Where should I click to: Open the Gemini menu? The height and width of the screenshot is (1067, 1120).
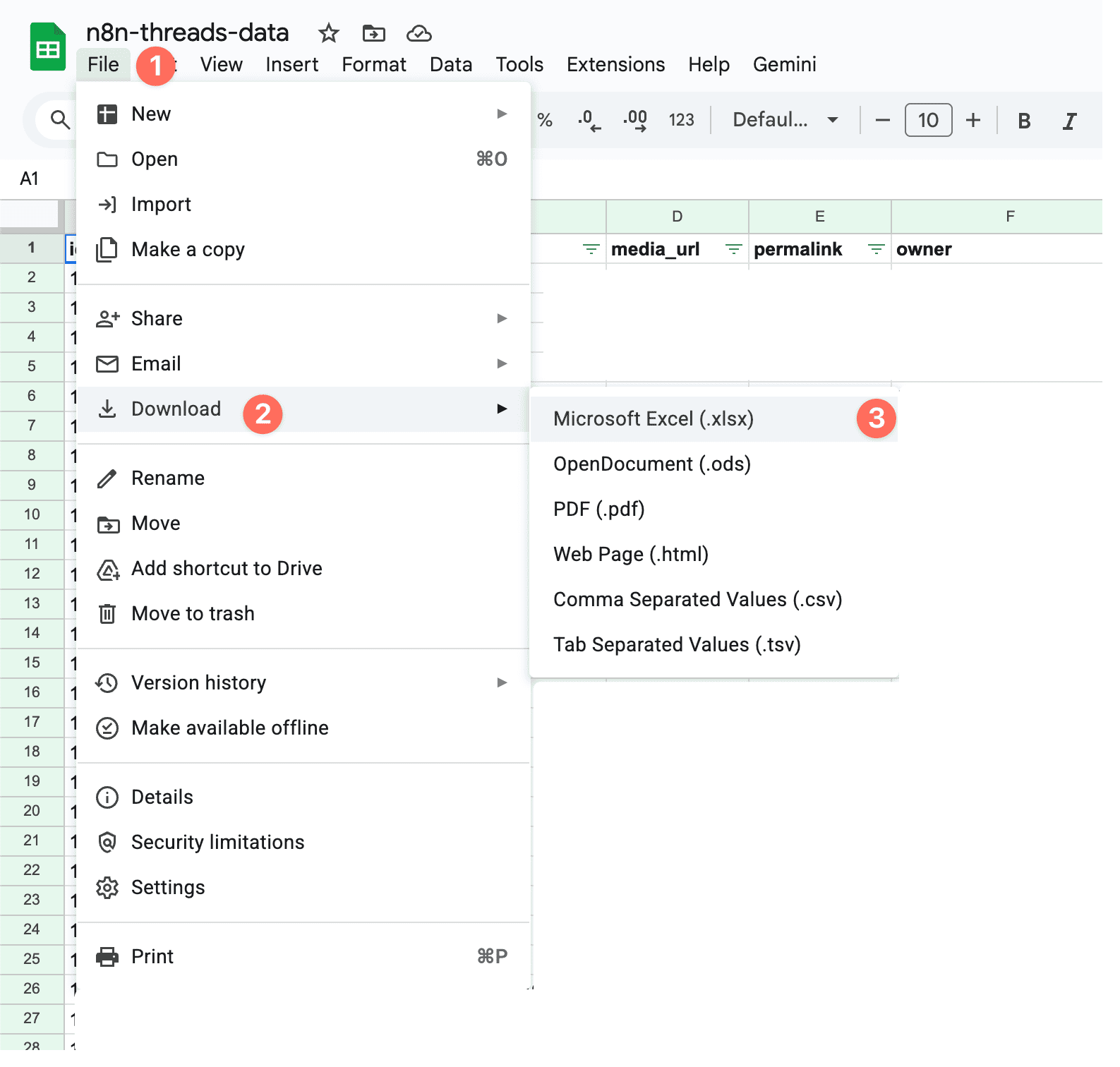click(x=784, y=64)
